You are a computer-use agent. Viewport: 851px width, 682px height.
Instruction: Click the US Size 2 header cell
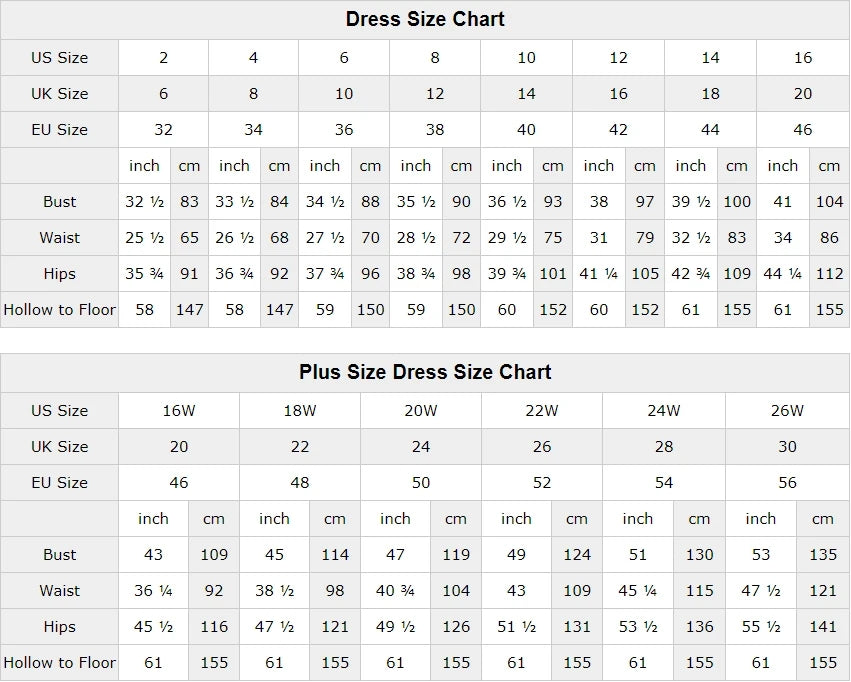tap(164, 58)
